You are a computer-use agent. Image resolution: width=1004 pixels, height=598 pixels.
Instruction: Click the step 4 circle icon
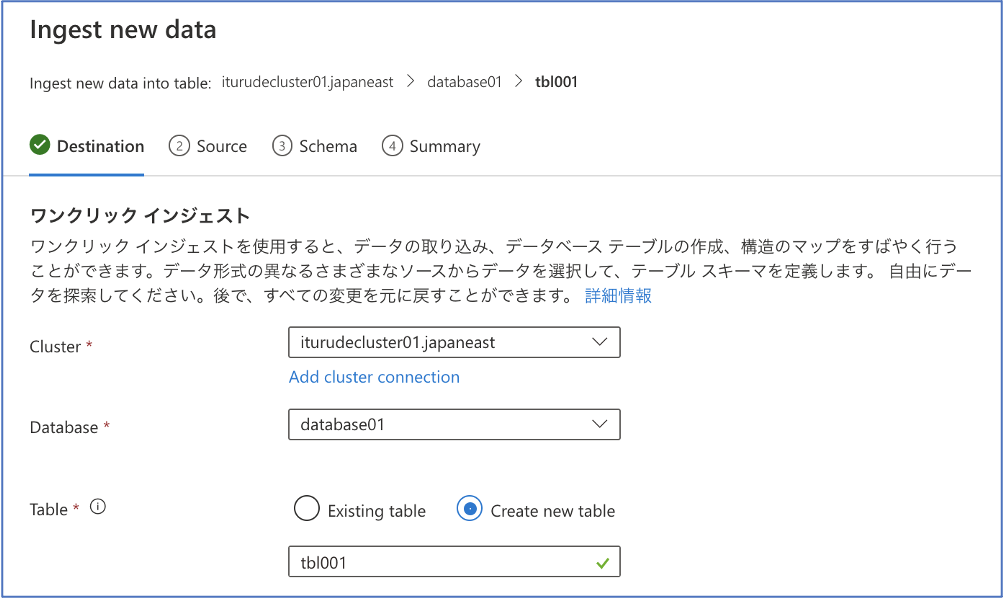[x=393, y=146]
